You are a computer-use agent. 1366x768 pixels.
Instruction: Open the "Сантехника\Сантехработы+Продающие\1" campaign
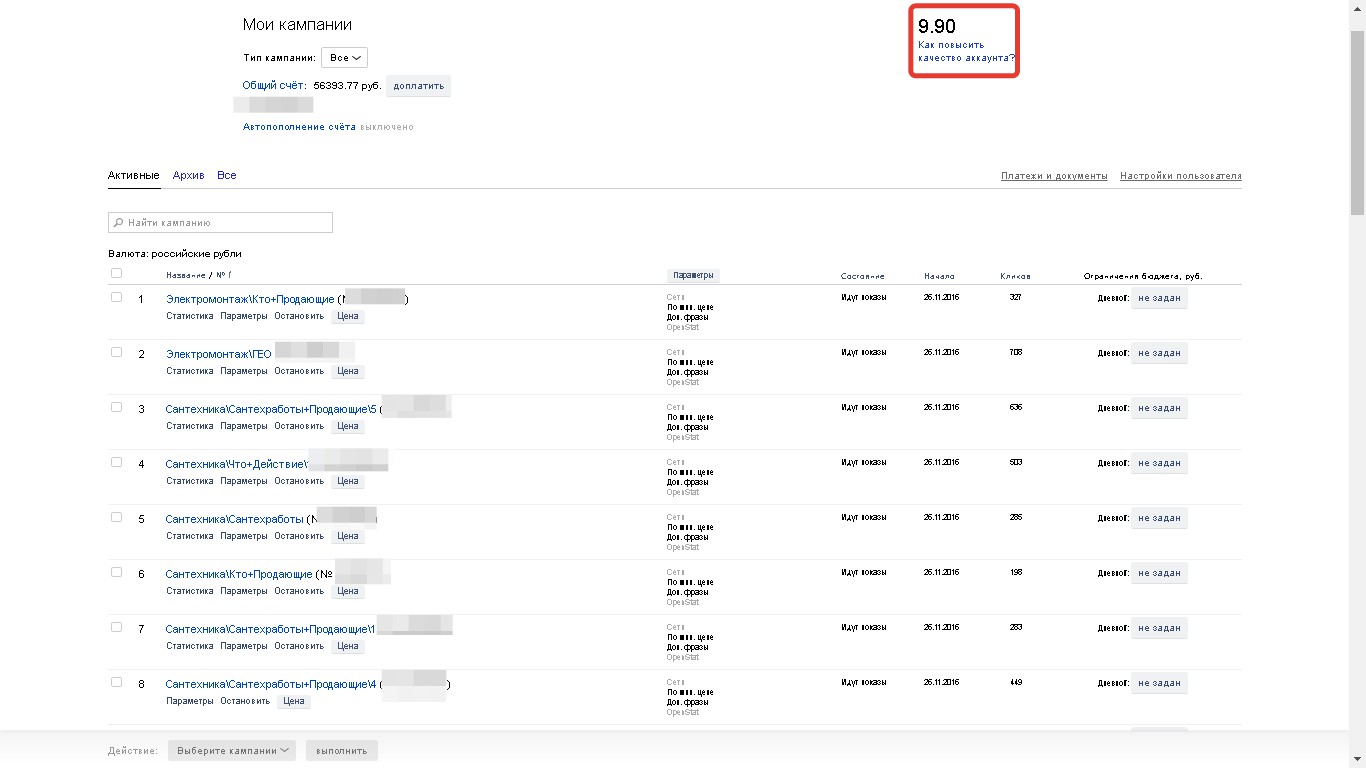(x=270, y=630)
